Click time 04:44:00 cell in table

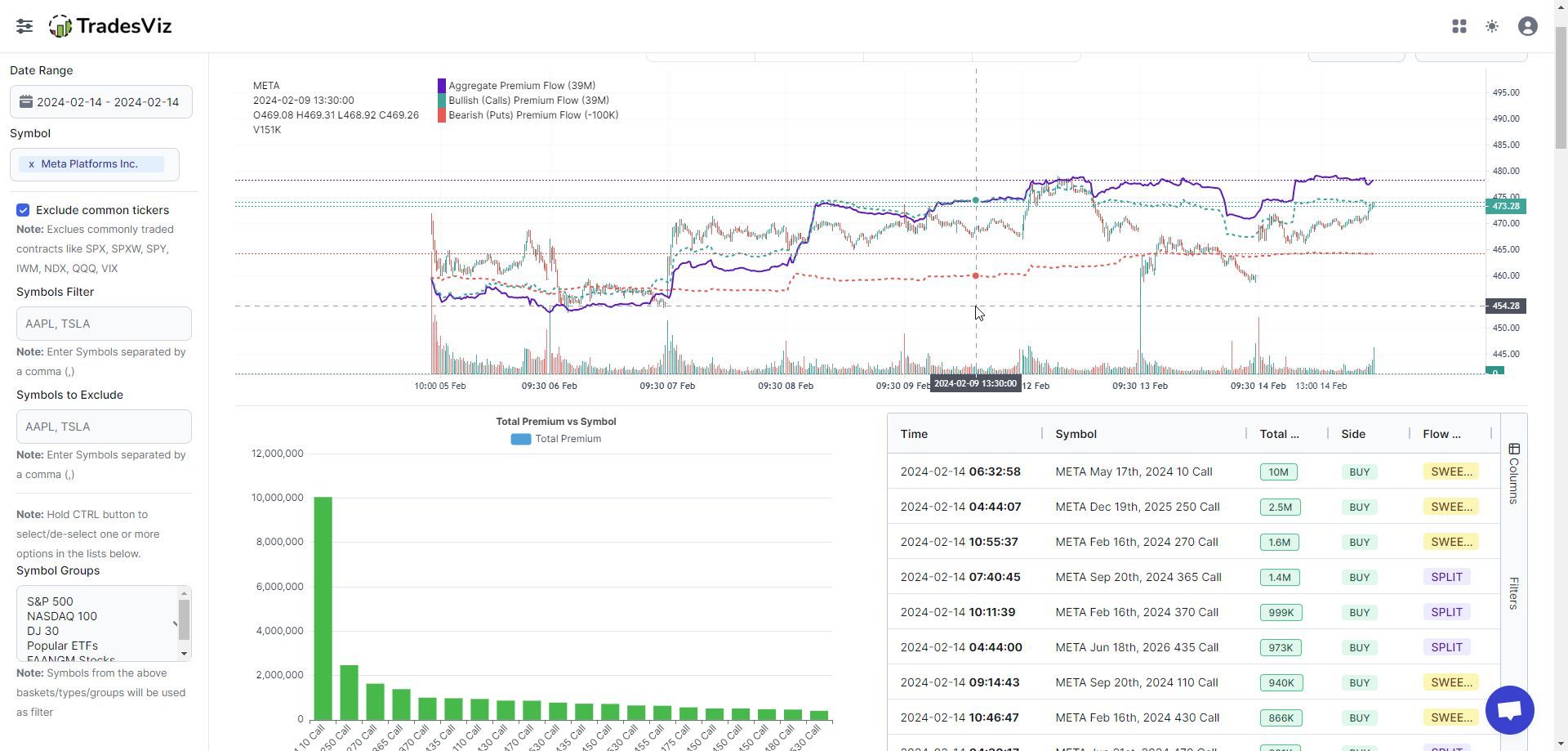coord(961,647)
